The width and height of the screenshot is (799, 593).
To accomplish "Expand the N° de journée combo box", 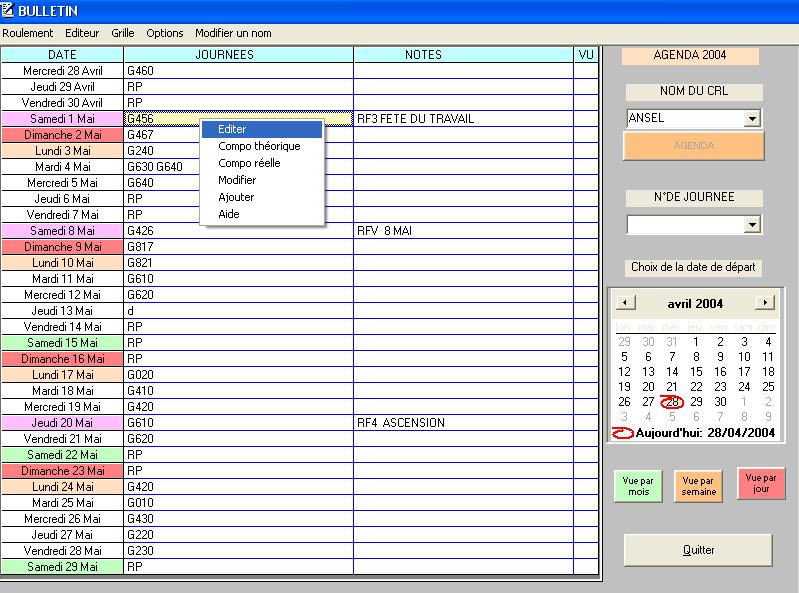I will [752, 225].
